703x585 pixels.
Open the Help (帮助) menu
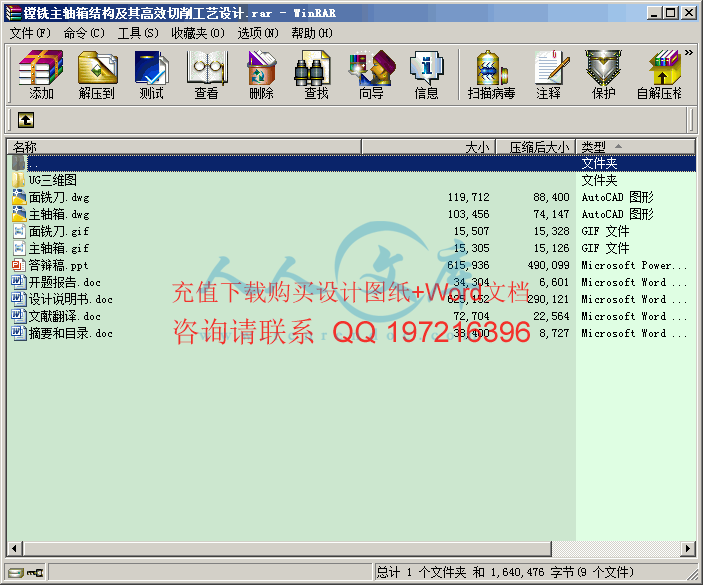(x=312, y=33)
